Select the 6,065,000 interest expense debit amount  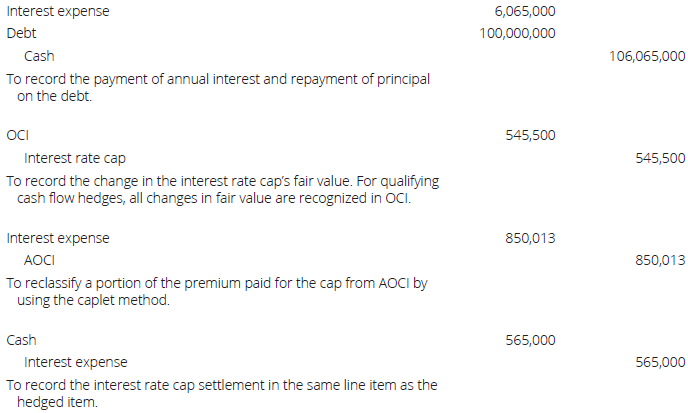525,12
